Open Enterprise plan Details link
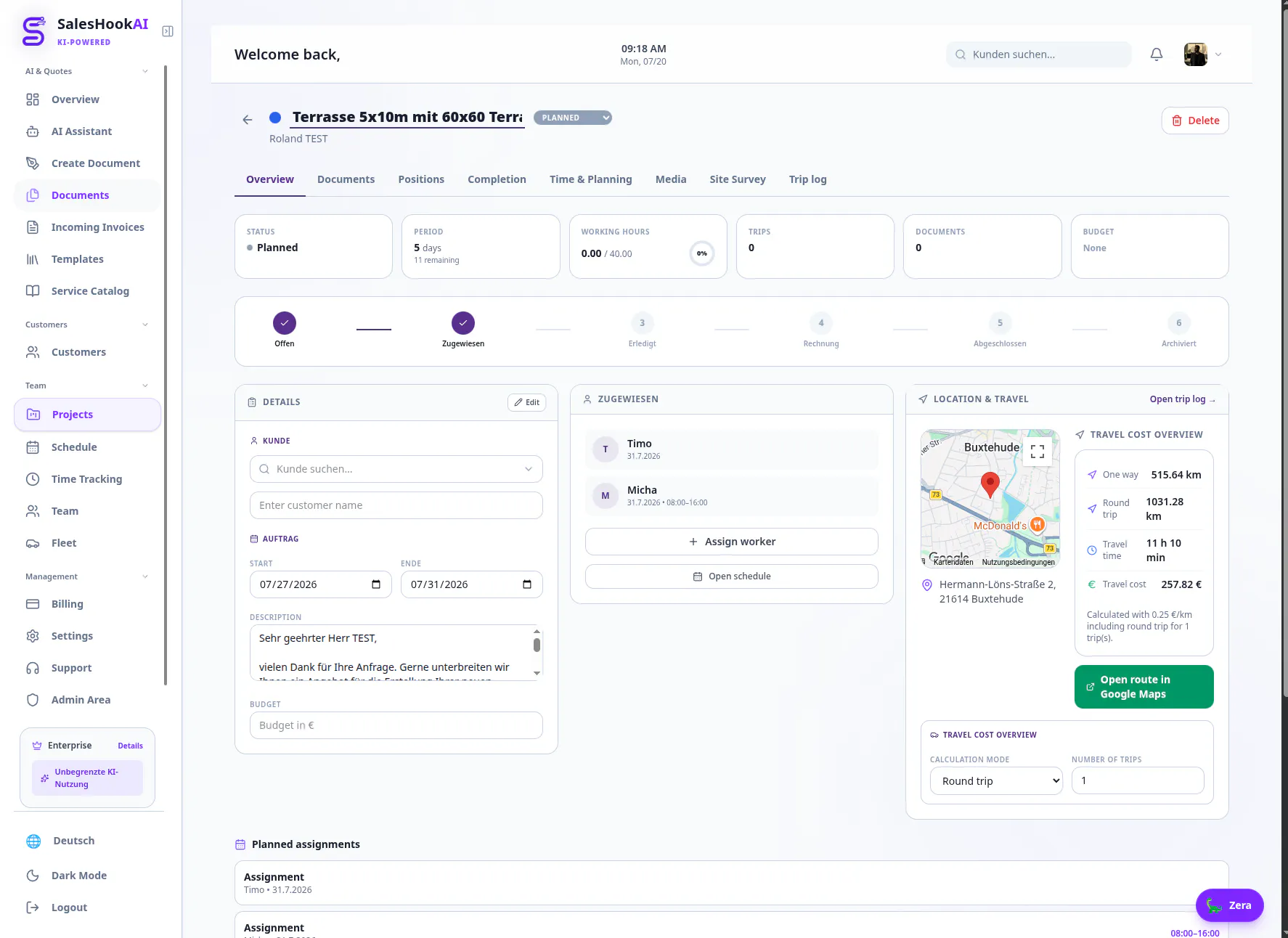Viewport: 1288px width, 938px height. click(131, 746)
